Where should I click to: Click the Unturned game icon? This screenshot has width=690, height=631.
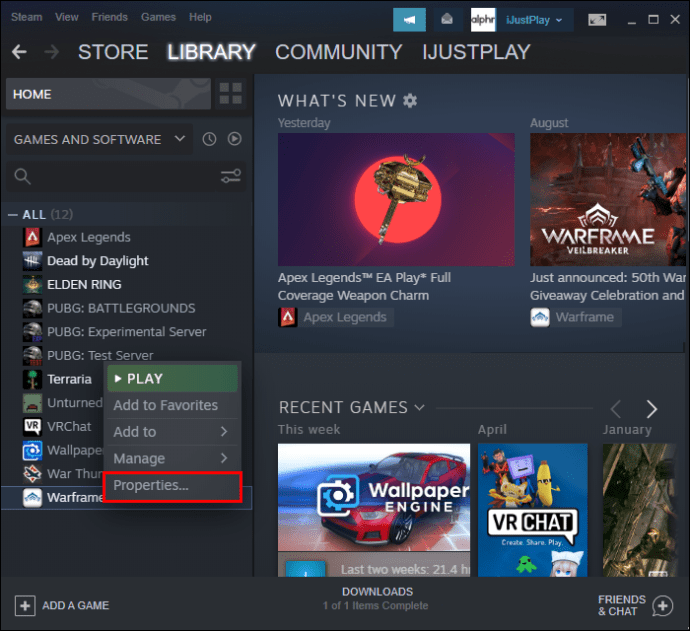pyautogui.click(x=32, y=403)
